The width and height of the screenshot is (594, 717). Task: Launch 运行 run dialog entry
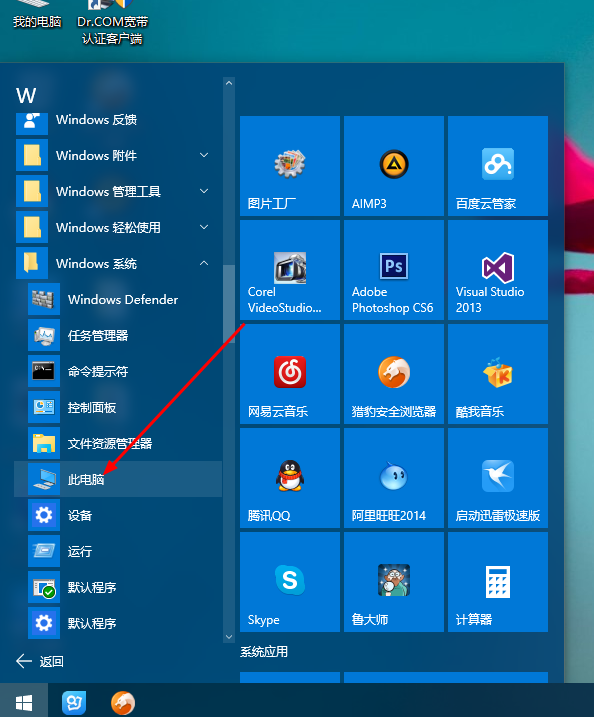click(118, 551)
